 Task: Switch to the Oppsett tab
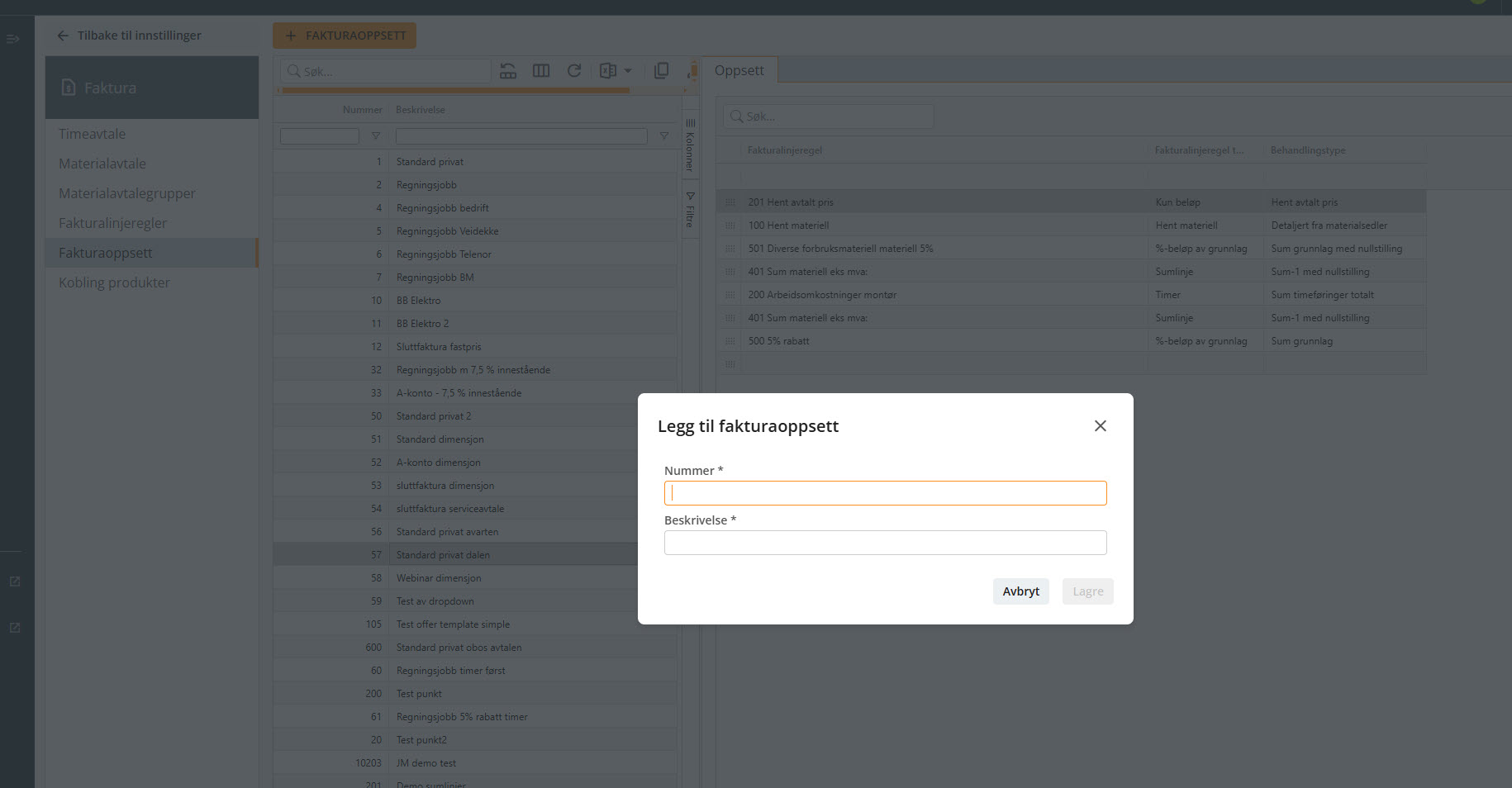[739, 70]
